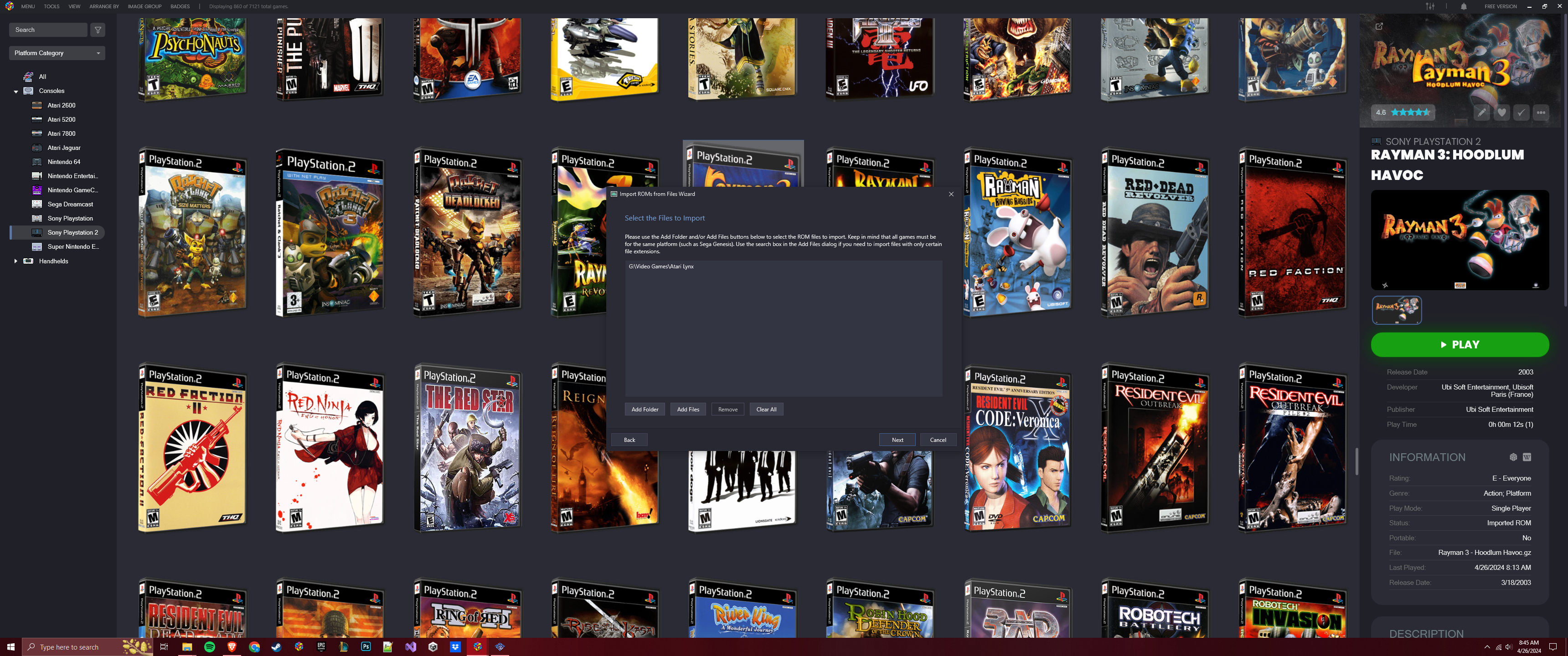Open Steam from the Windows taskbar
1568x656 pixels.
[276, 647]
